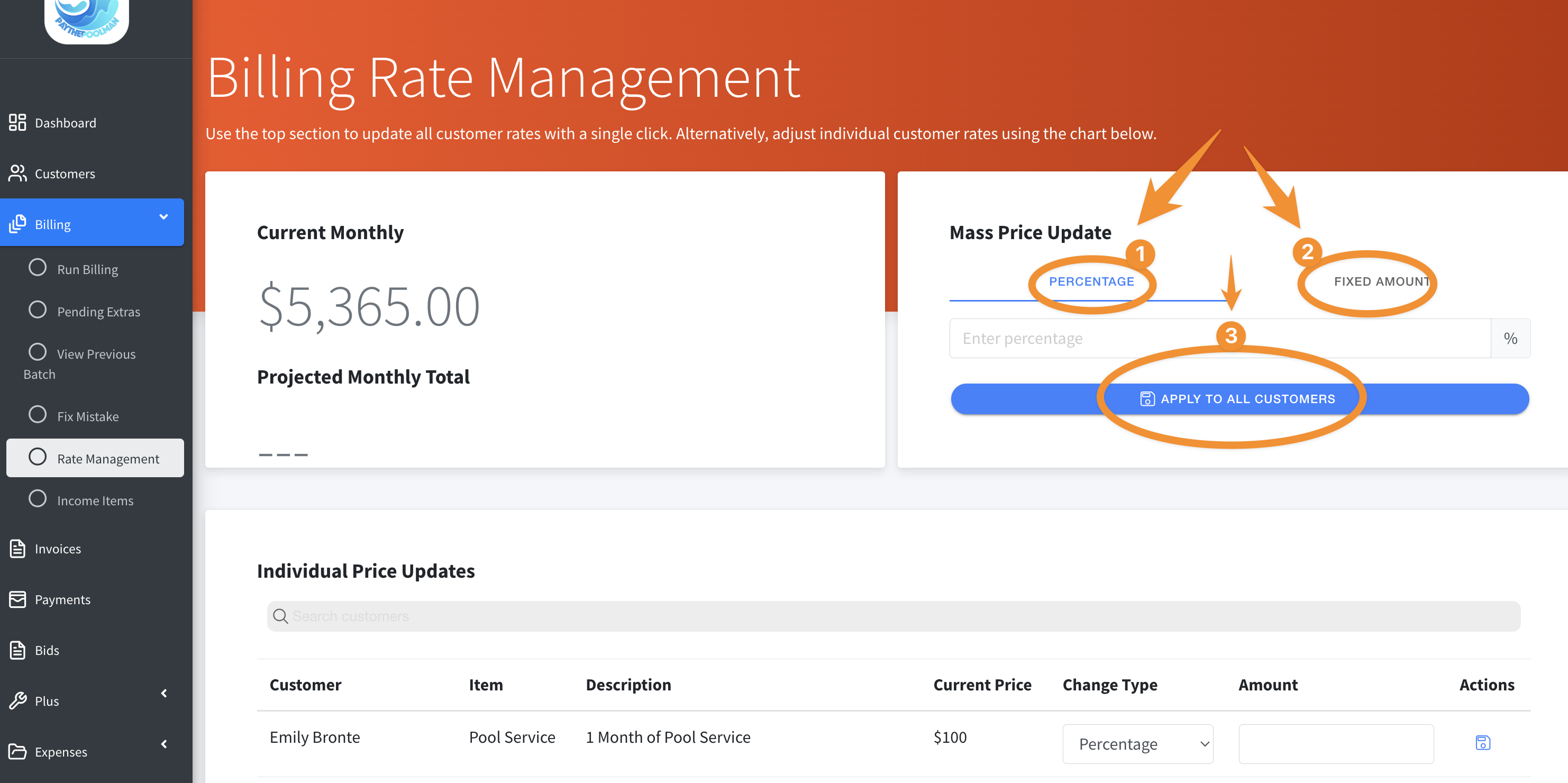Click the Plus wrench icon
This screenshot has width=1568, height=783.
point(17,701)
